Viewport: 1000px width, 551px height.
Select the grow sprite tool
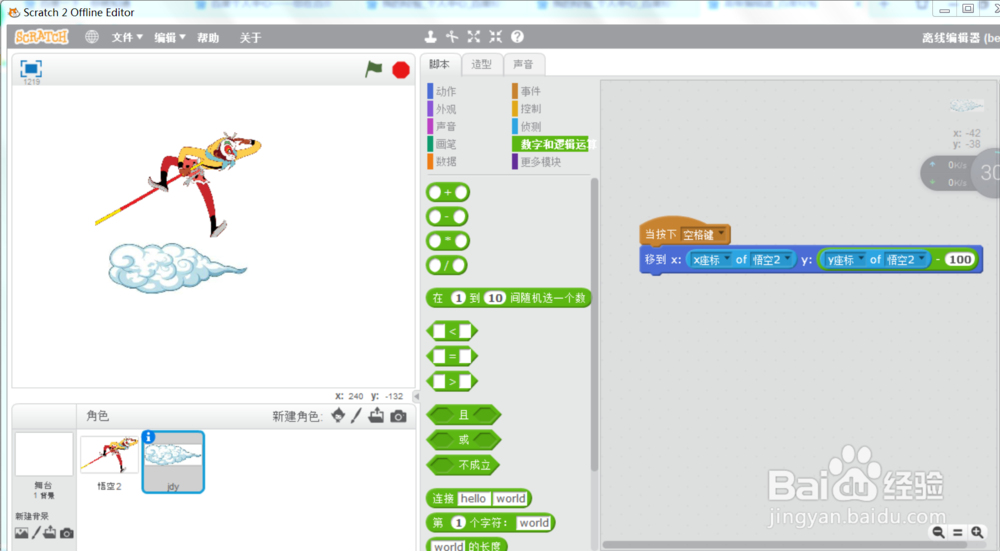click(474, 37)
